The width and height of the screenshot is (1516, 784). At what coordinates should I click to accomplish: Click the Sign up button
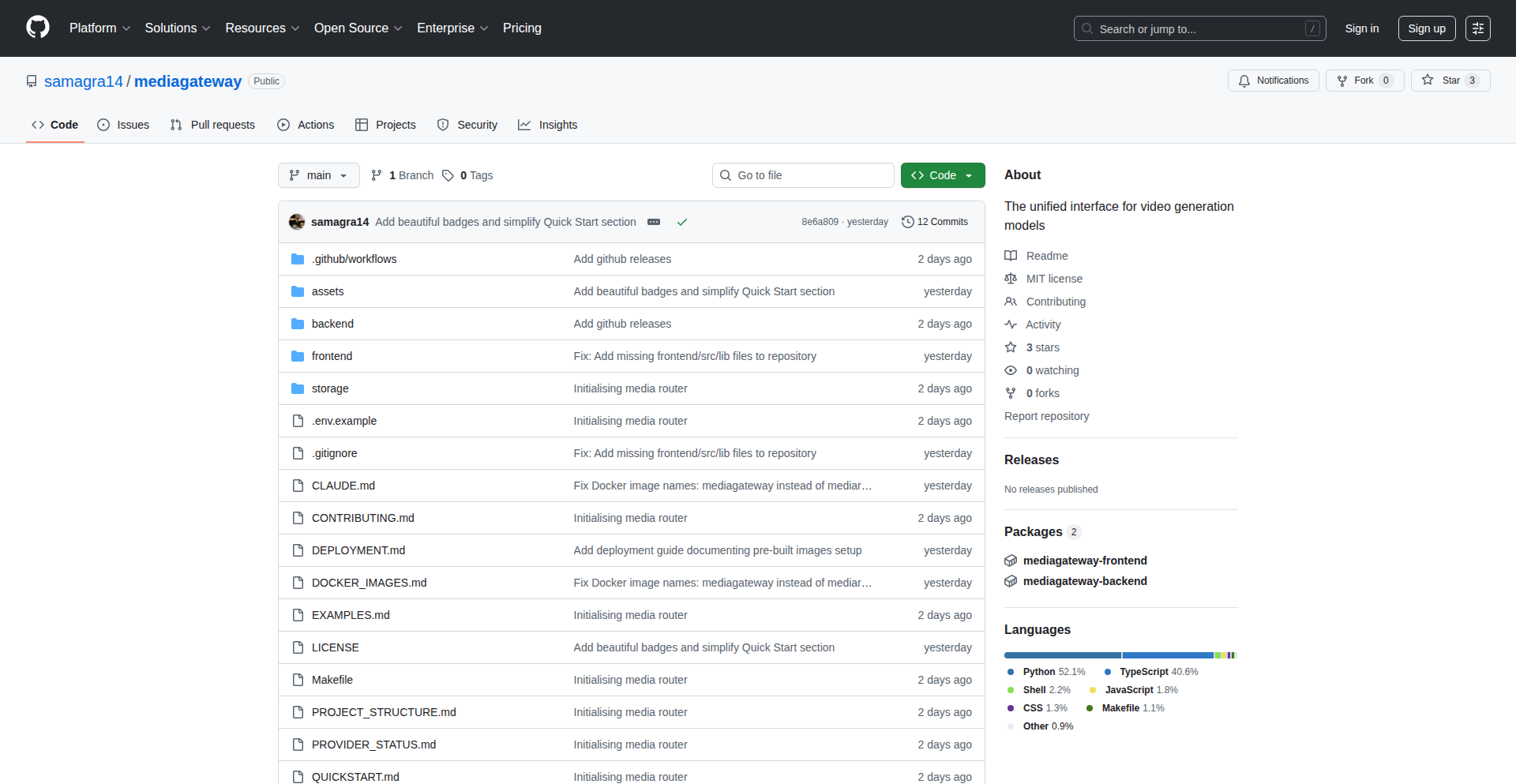[x=1426, y=28]
